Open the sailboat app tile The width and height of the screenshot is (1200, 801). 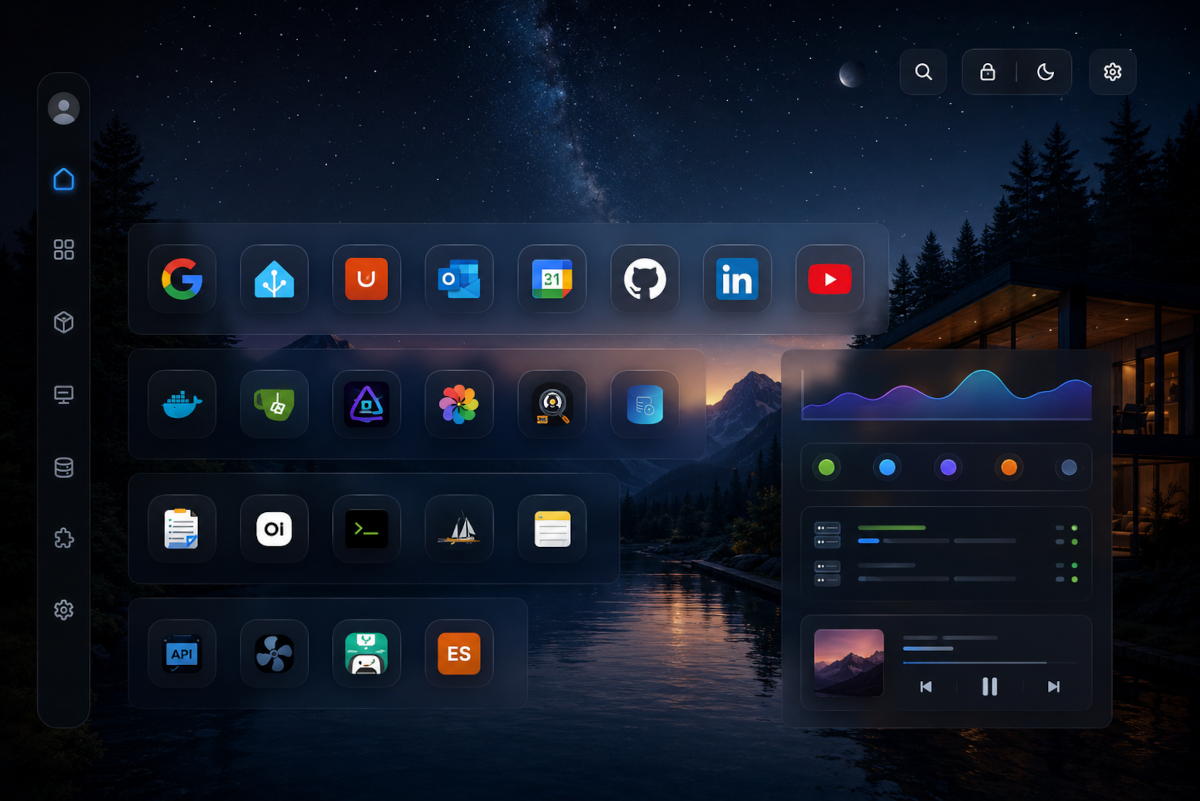[x=459, y=529]
